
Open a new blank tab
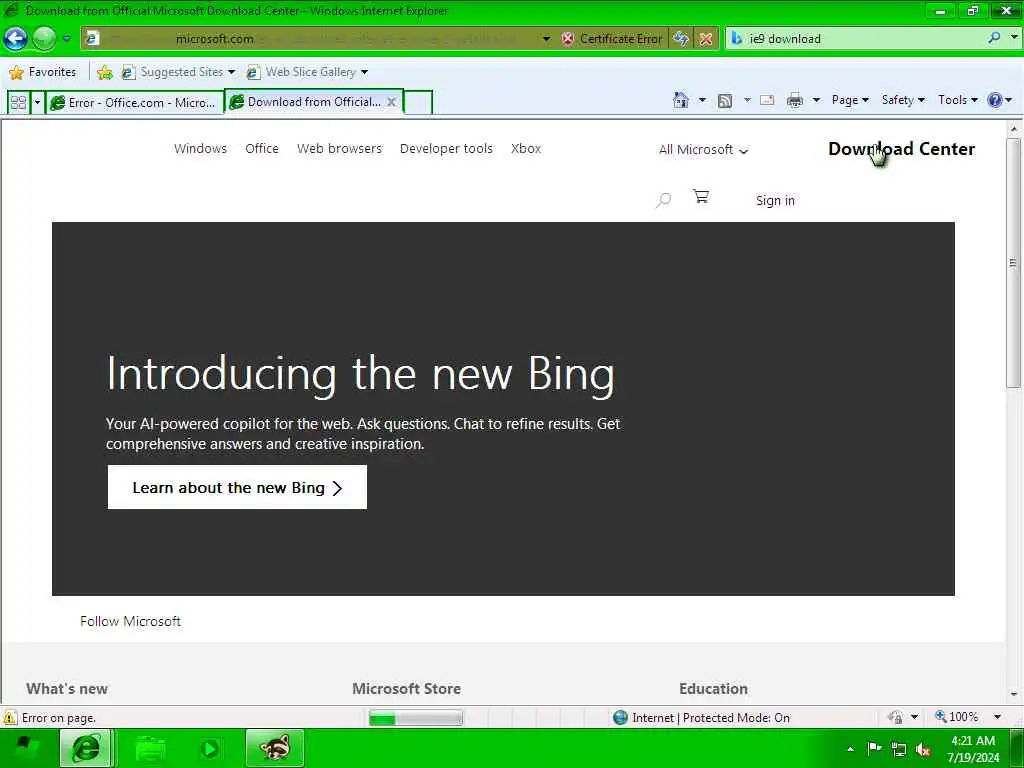coord(418,103)
